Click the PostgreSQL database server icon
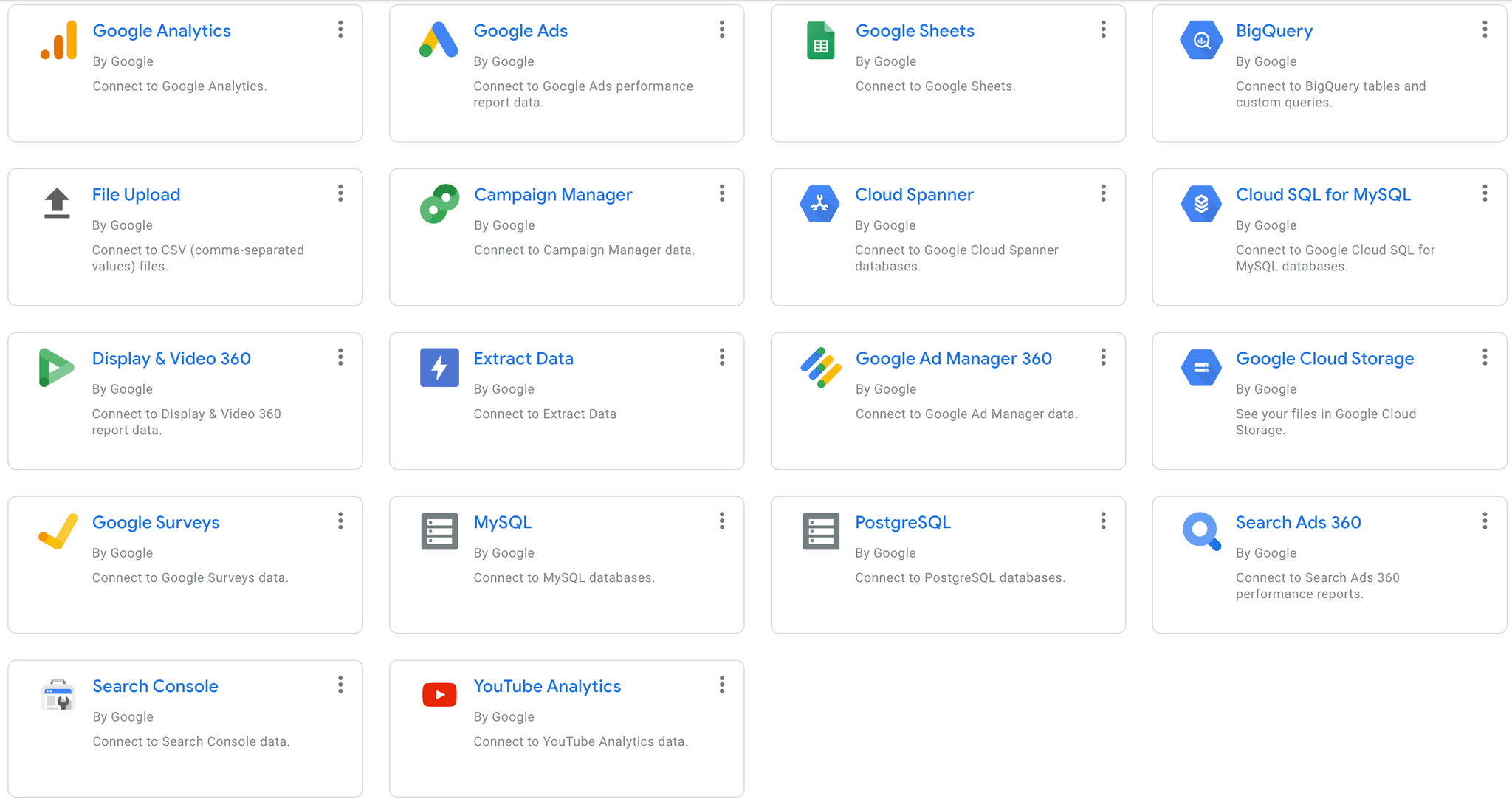This screenshot has width=1512, height=802. (x=821, y=532)
